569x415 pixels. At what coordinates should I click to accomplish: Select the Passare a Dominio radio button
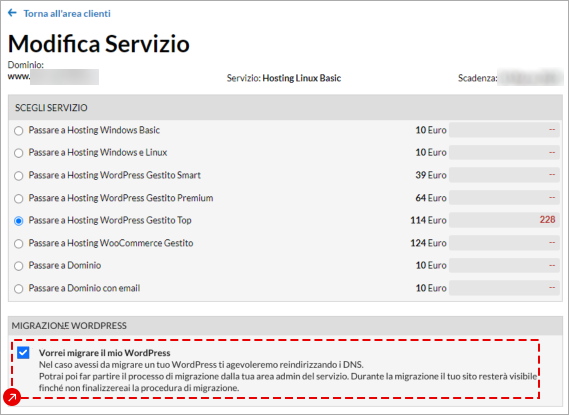(19, 266)
